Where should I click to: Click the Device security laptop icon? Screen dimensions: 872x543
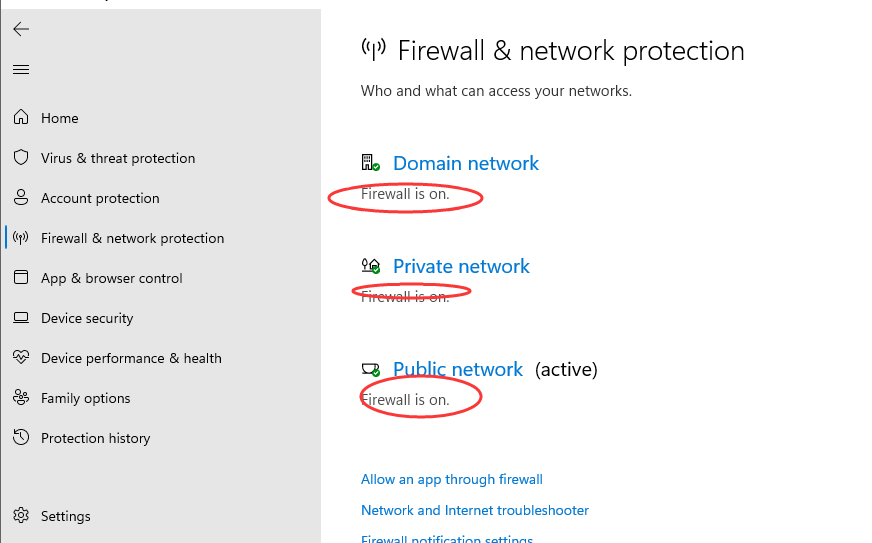point(21,318)
